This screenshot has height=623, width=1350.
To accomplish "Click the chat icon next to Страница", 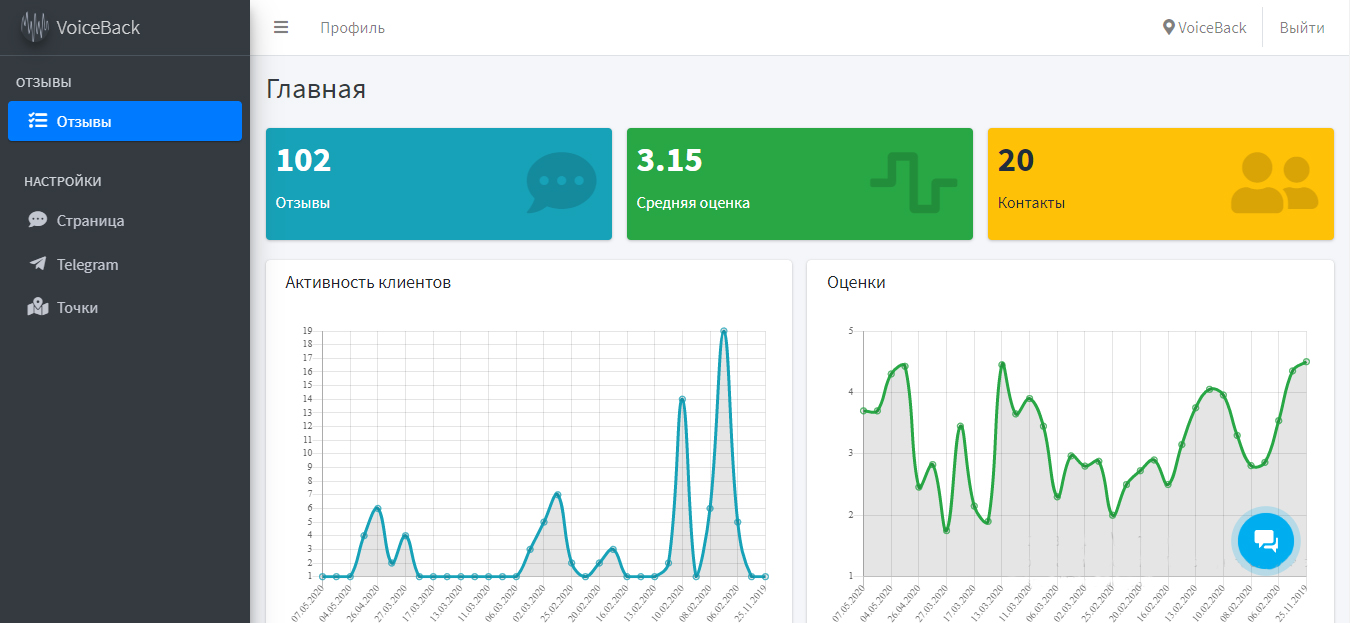I will [x=38, y=220].
